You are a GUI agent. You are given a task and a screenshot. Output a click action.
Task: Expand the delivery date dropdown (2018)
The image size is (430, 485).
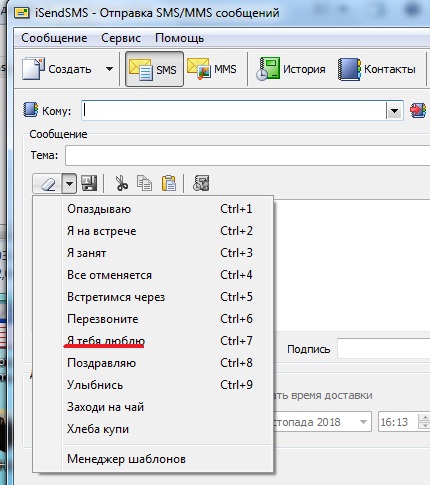tap(363, 422)
